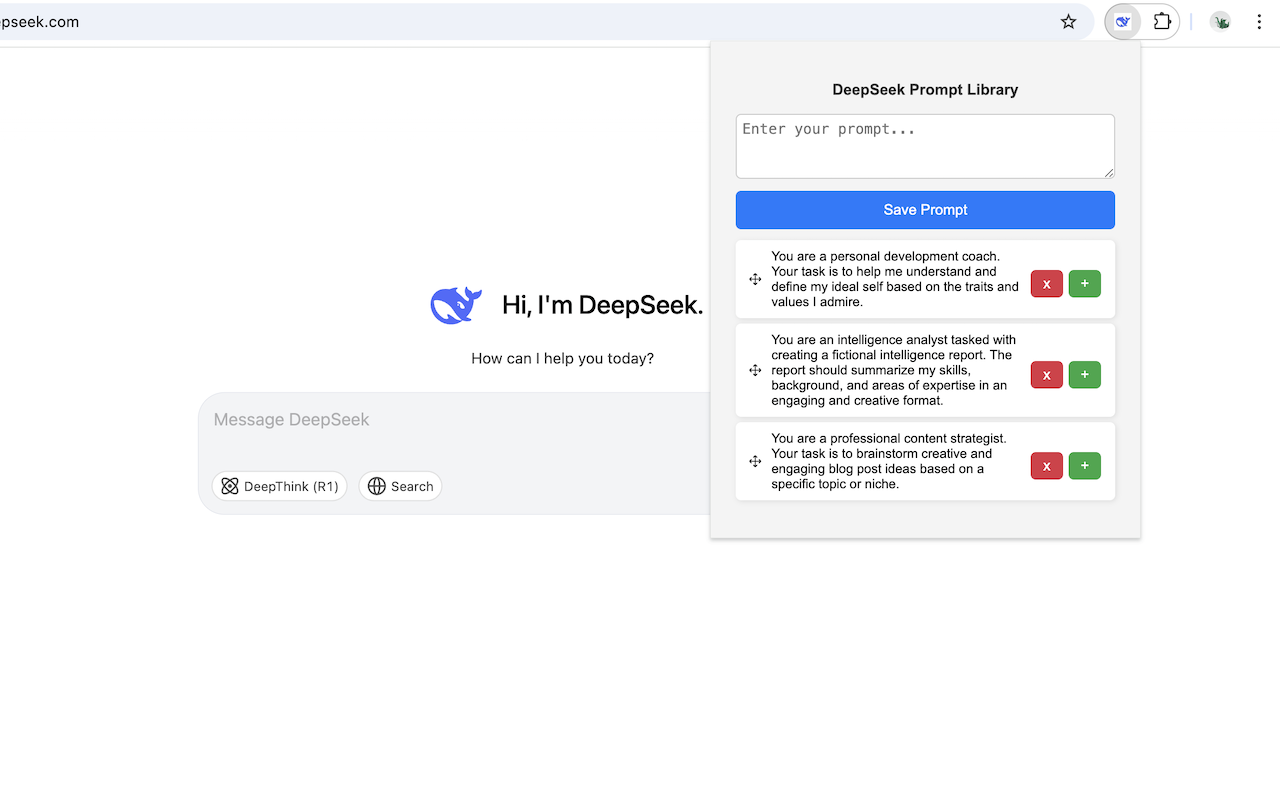This screenshot has width=1280, height=800.
Task: Click the DeepSeek whale logo
Action: 456,304
